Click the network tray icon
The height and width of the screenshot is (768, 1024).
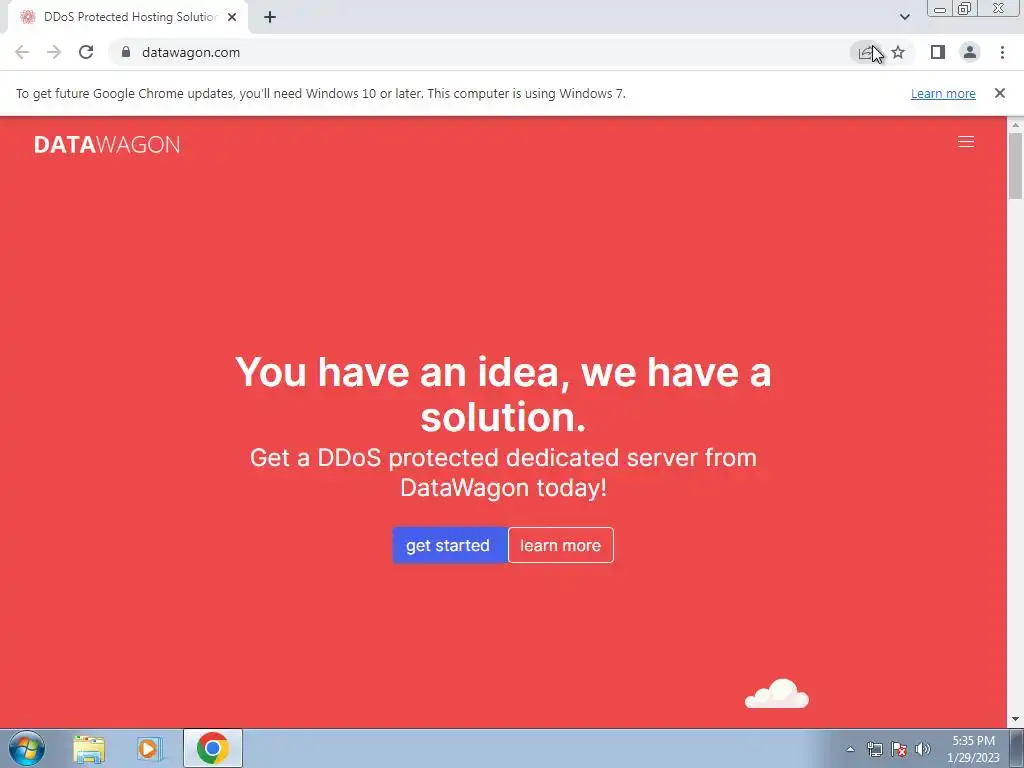[x=874, y=749]
